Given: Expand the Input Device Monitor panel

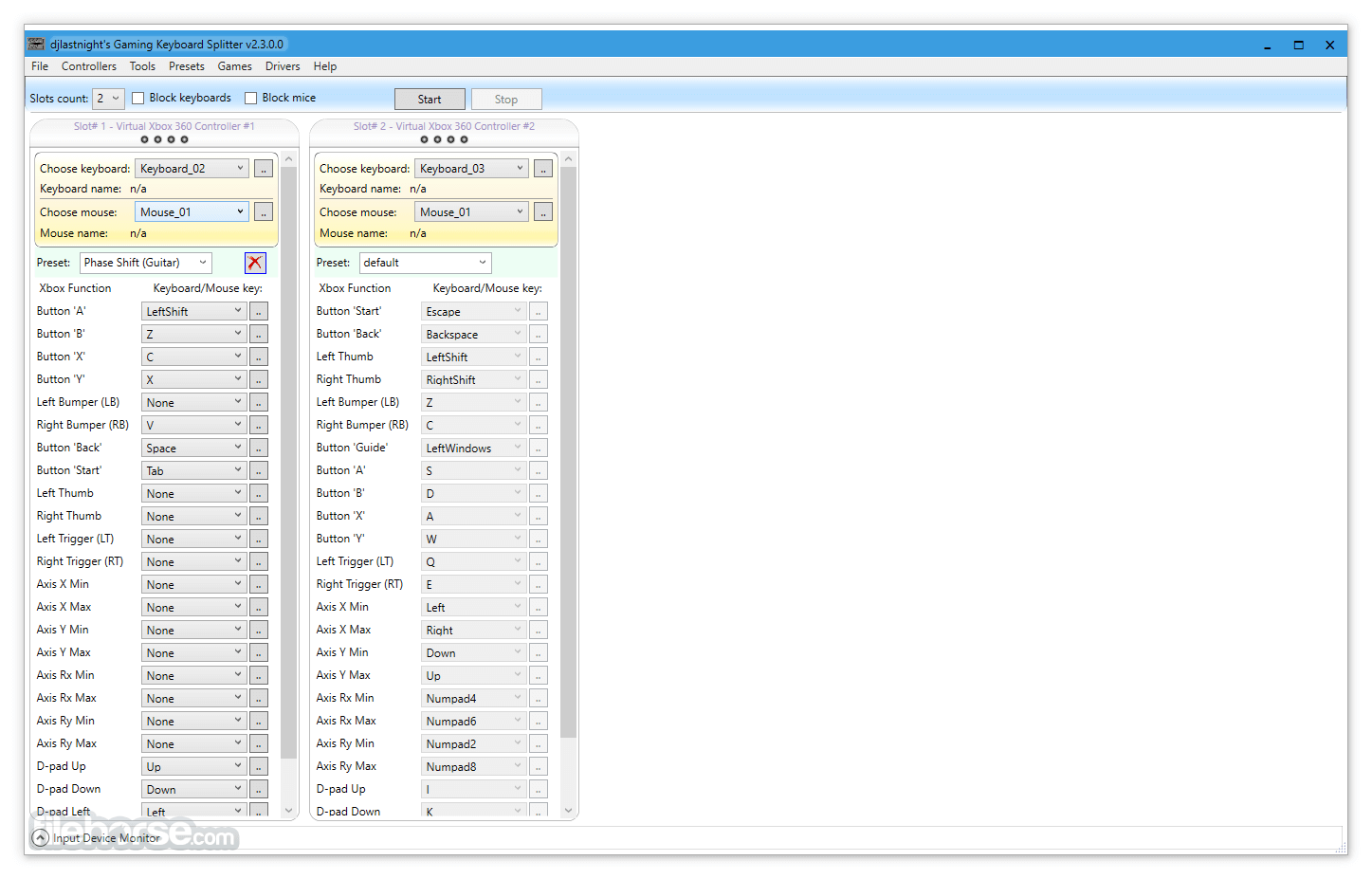Looking at the screenshot, I should pos(41,838).
